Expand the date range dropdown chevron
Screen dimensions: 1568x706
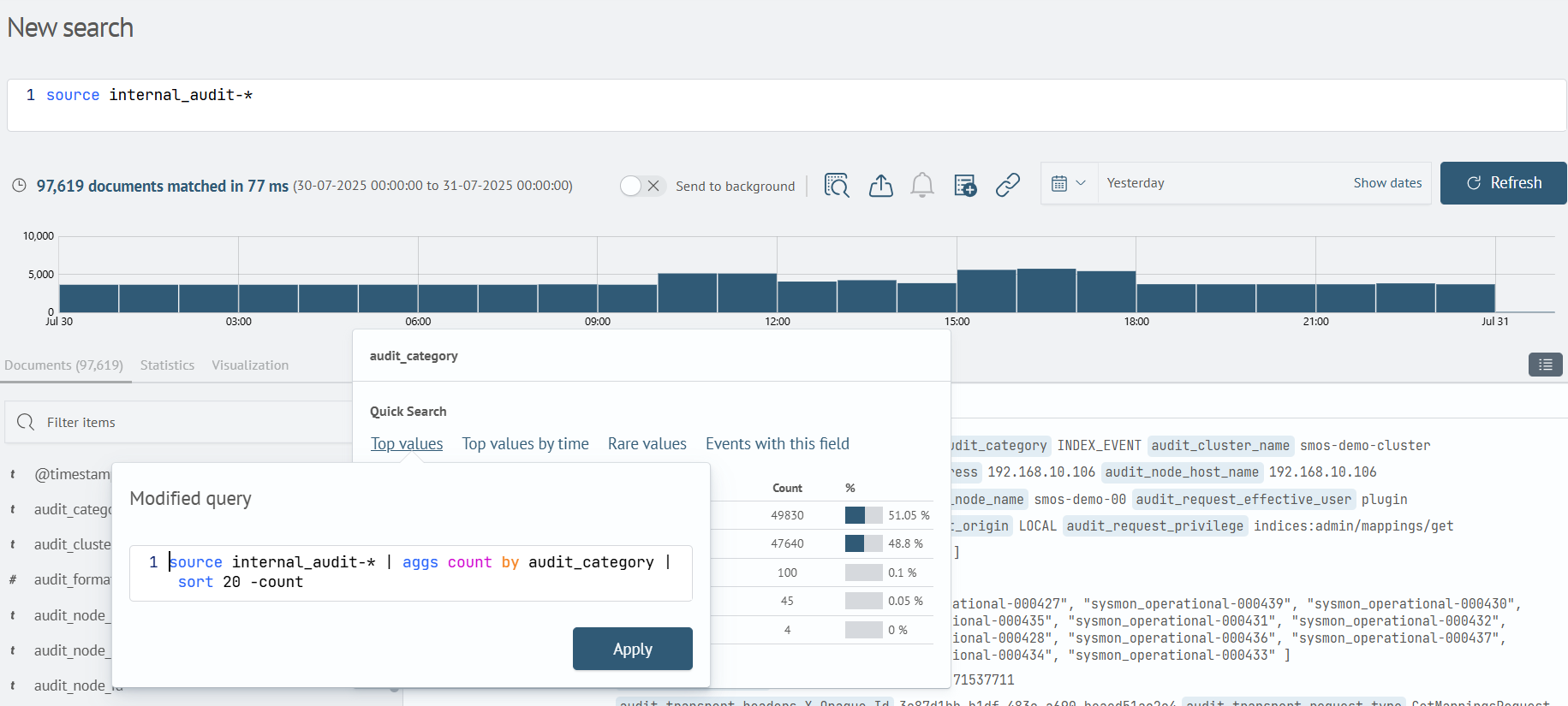coord(1081,183)
